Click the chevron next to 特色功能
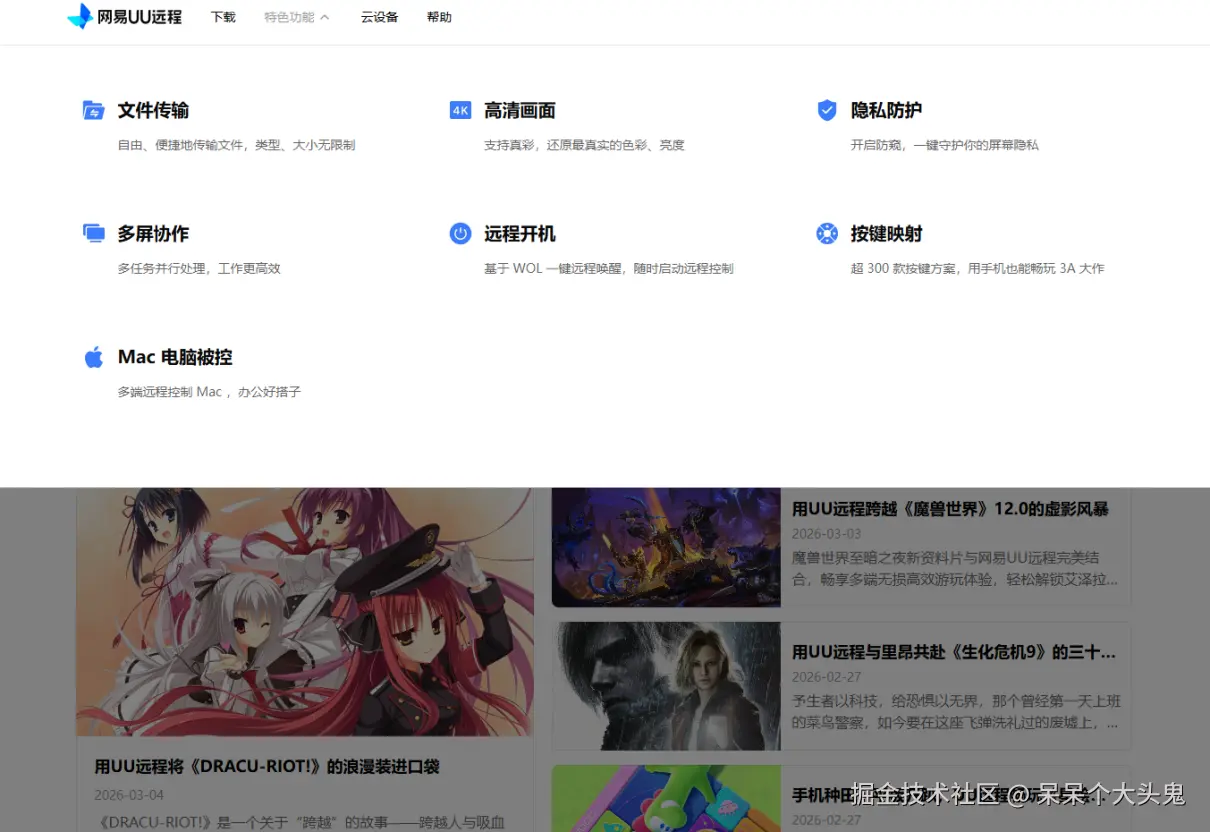The image size is (1210, 832). pos(326,17)
